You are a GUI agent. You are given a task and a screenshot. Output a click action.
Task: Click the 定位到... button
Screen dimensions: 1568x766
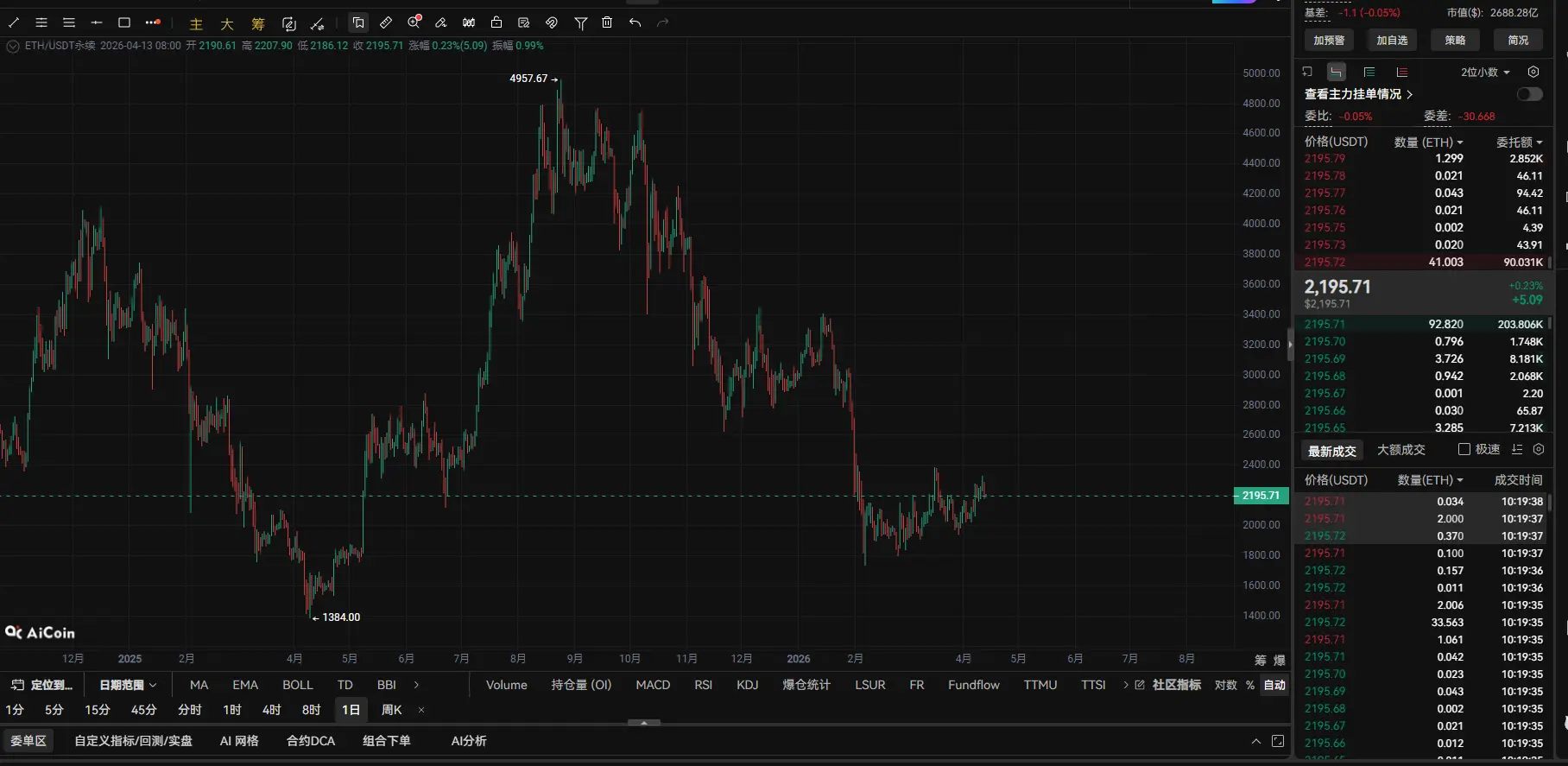[x=42, y=685]
